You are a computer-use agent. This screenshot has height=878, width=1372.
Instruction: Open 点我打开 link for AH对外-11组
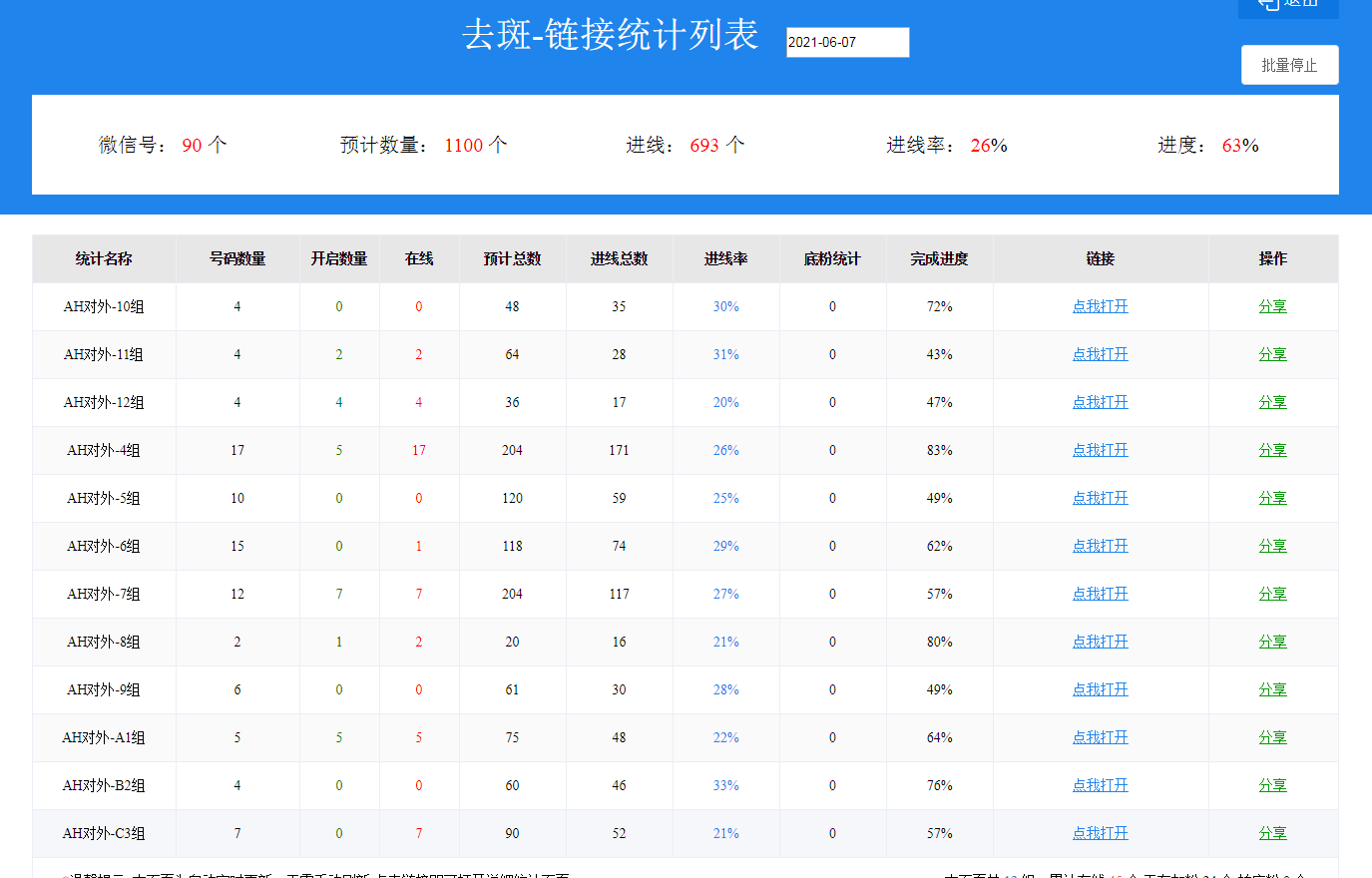(1100, 354)
